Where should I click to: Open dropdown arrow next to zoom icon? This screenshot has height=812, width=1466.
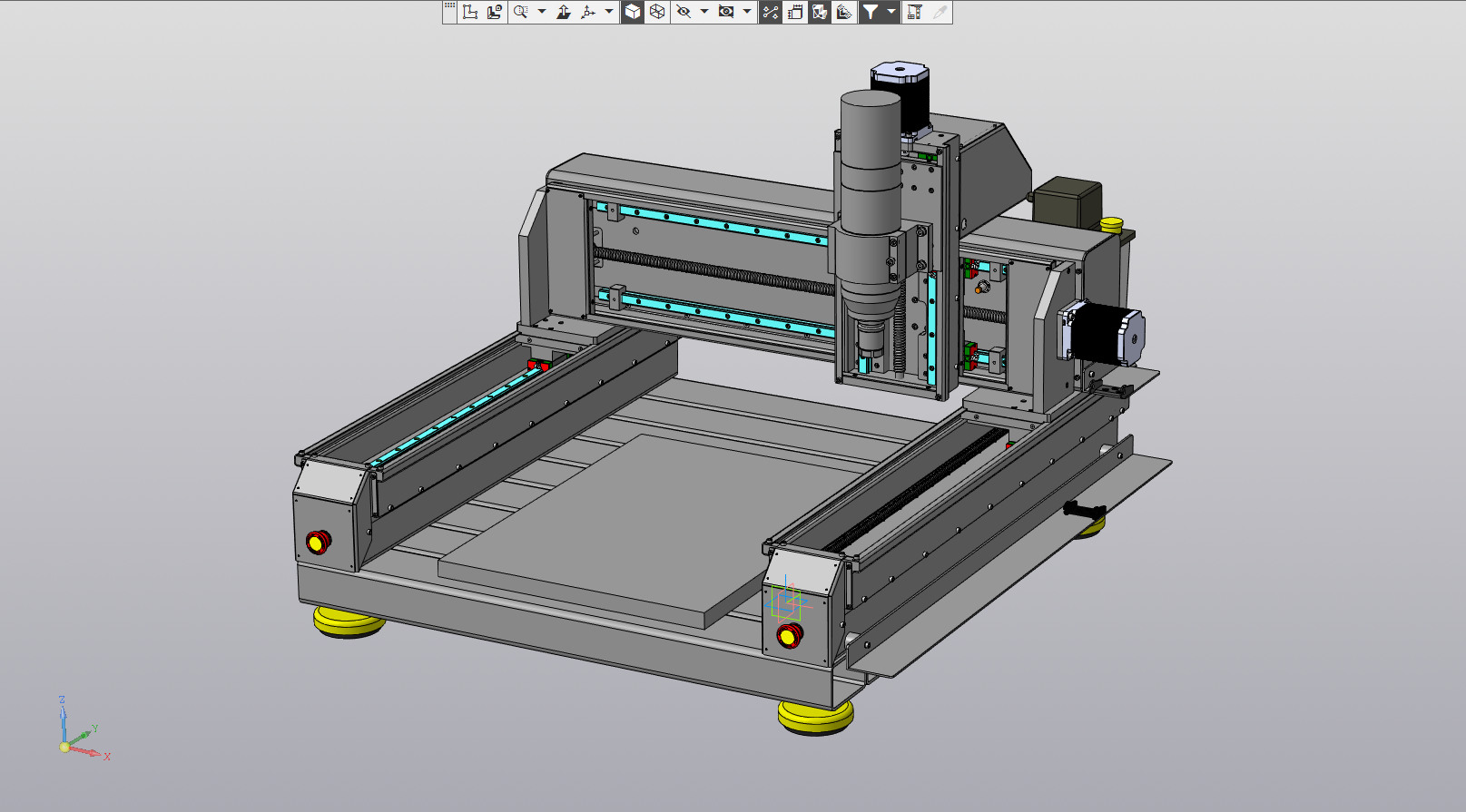(542, 12)
